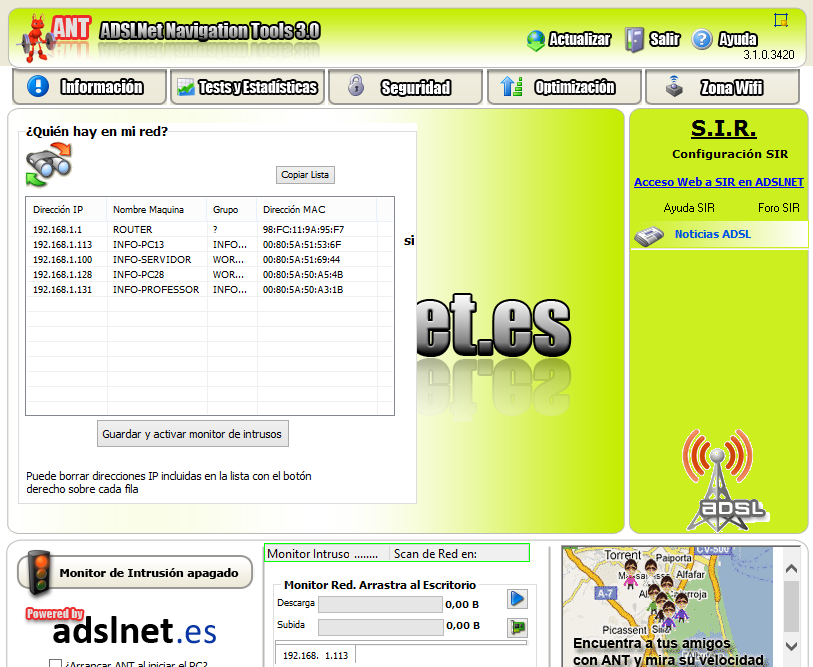813x667 pixels.
Task: Click the friends map advertisement thumbnail
Action: pos(667,606)
